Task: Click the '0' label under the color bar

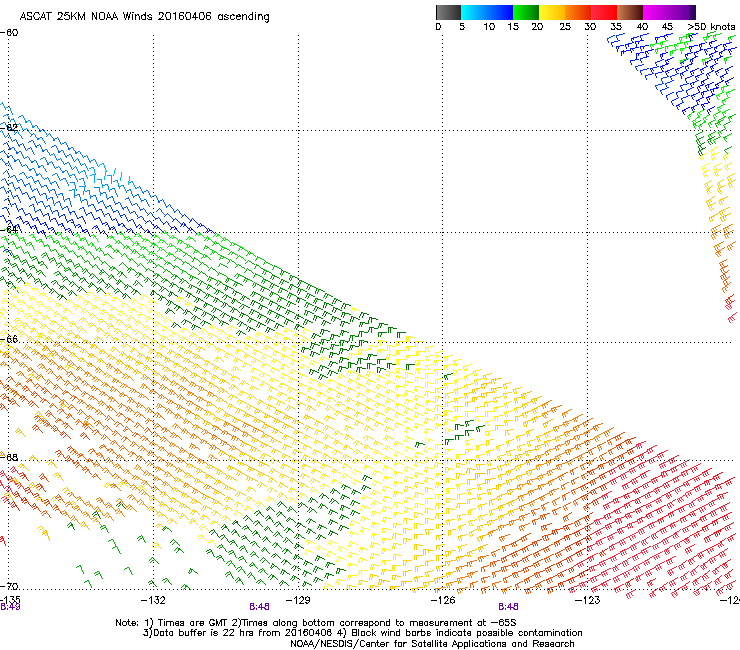Action: tap(438, 27)
